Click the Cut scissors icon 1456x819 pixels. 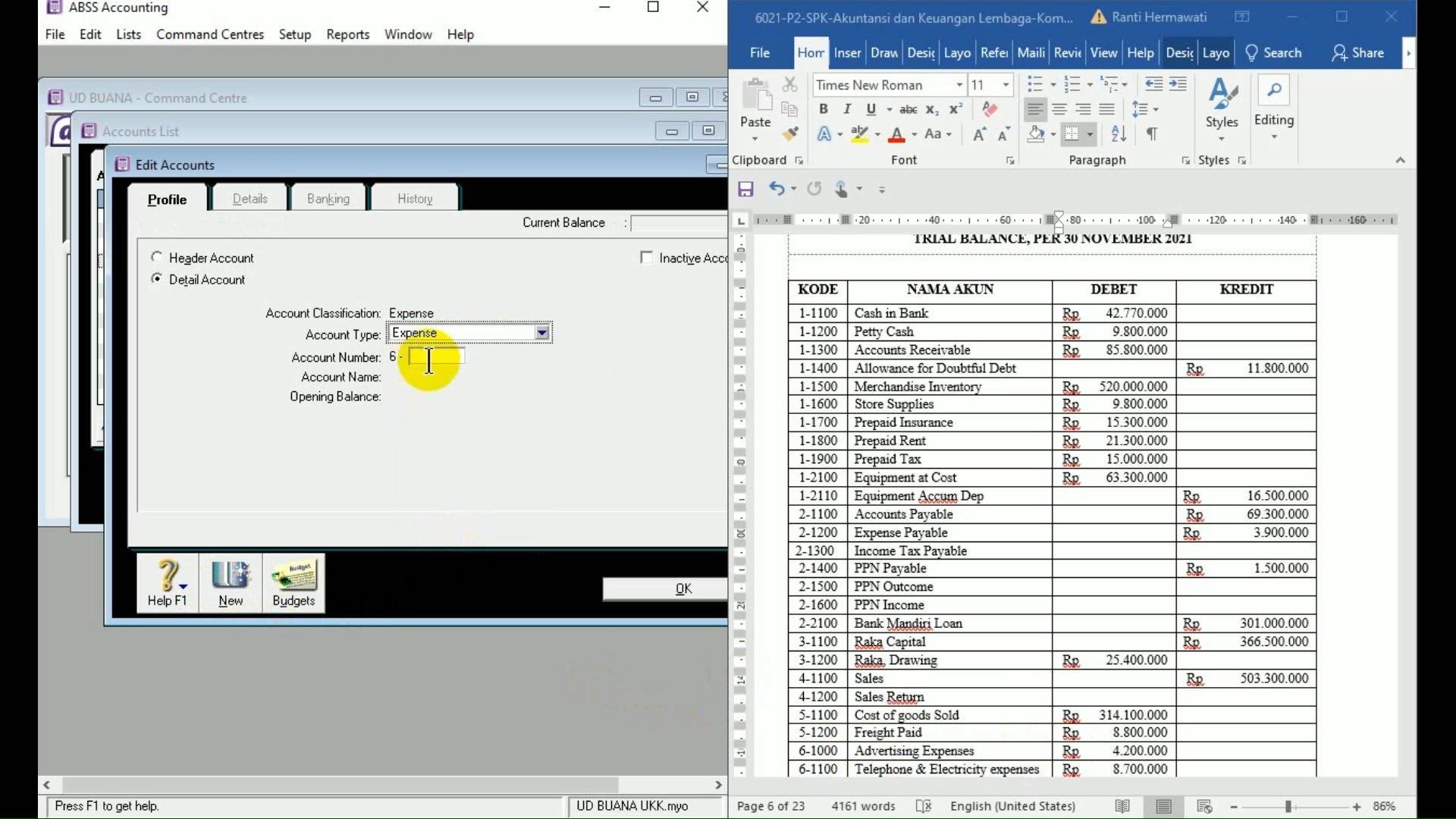[x=789, y=84]
